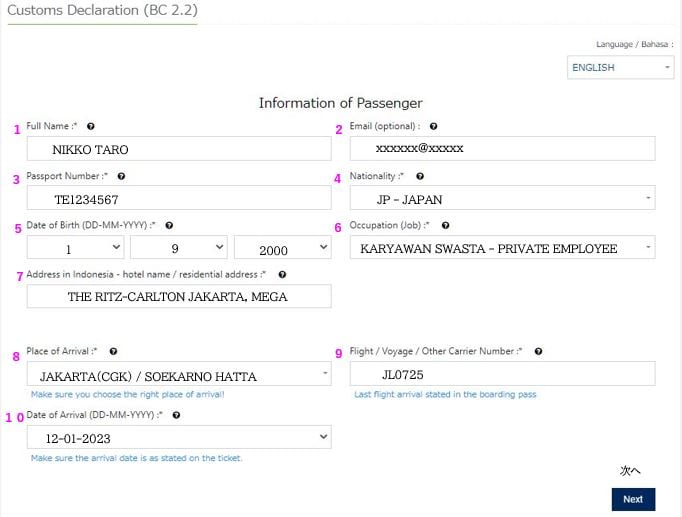
Task: Open the Nationality dropdown showing JP - JAPAN
Action: (502, 199)
